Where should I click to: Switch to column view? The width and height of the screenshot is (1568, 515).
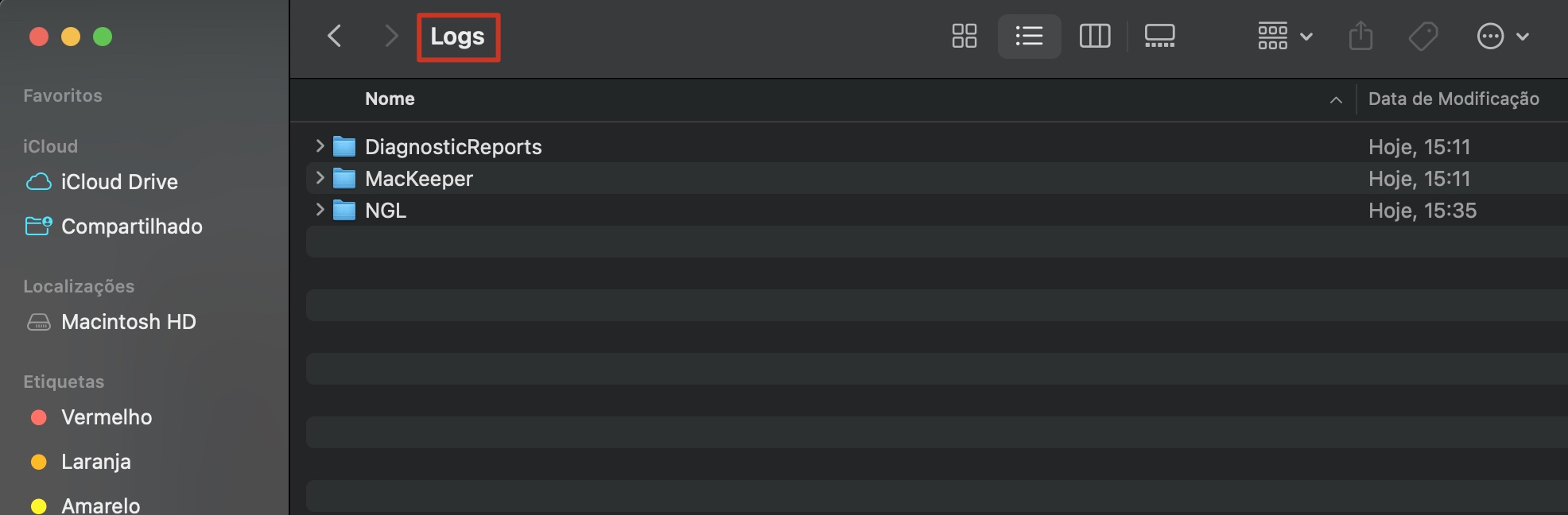1094,36
